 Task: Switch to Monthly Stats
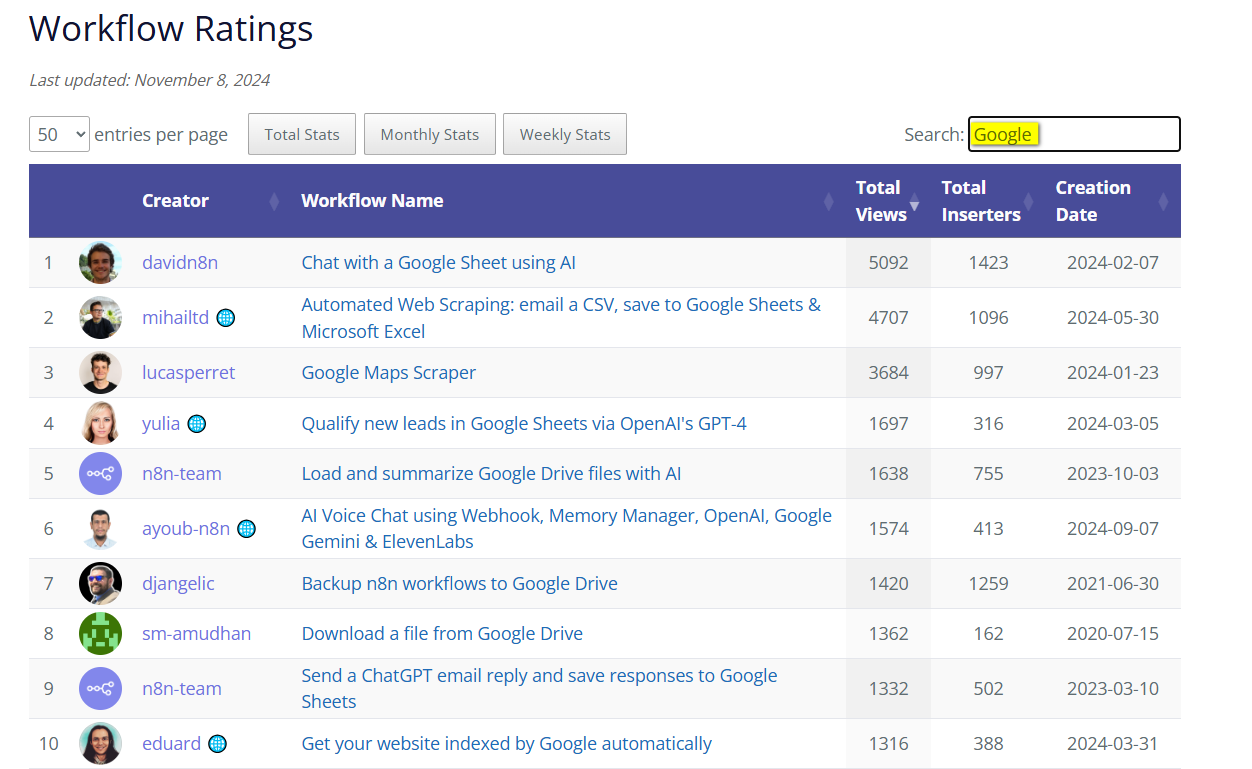(430, 134)
